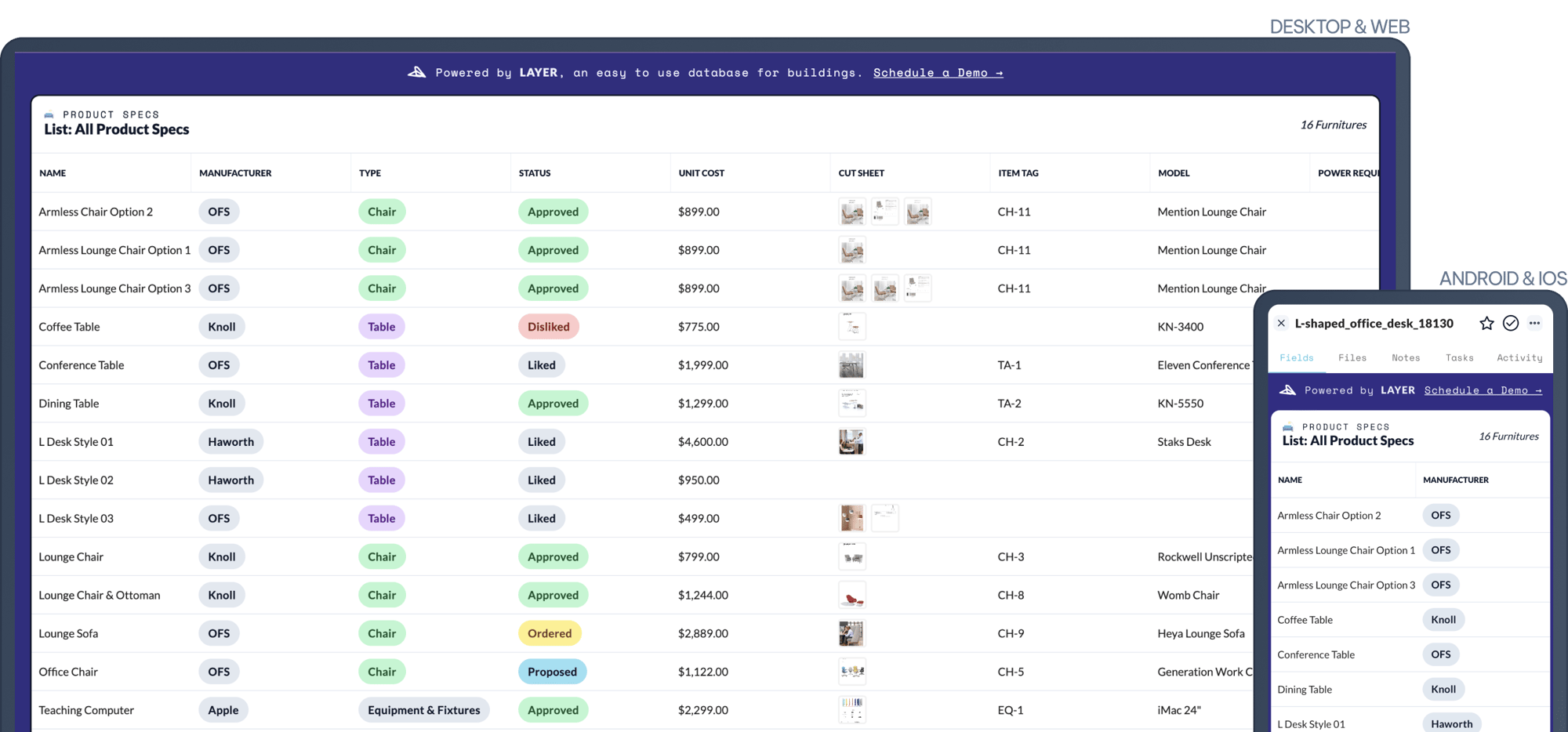The width and height of the screenshot is (1568, 732).
Task: Click Equipment & Fixtures type tag
Action: point(424,710)
